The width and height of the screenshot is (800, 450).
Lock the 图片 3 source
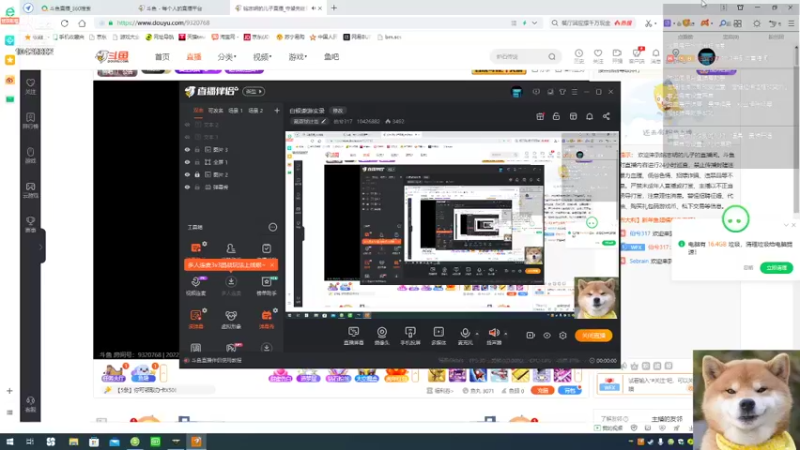pyautogui.click(x=197, y=149)
